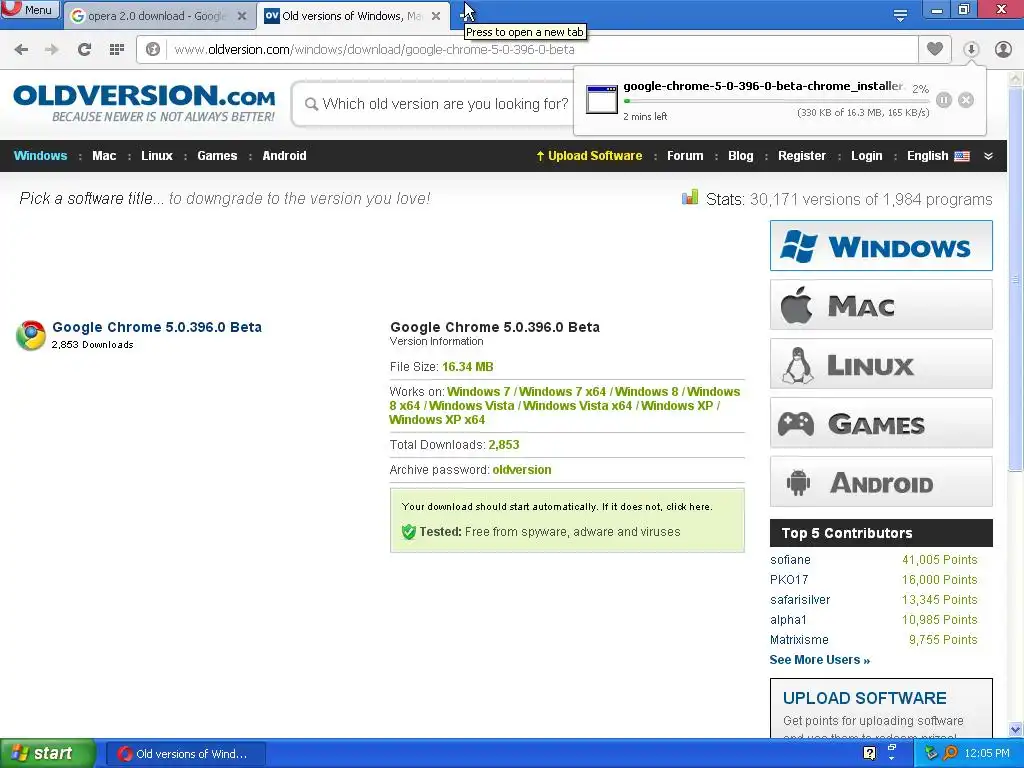Image resolution: width=1024 pixels, height=768 pixels.
Task: Close the opera 2.0 download tab
Action: pyautogui.click(x=242, y=16)
